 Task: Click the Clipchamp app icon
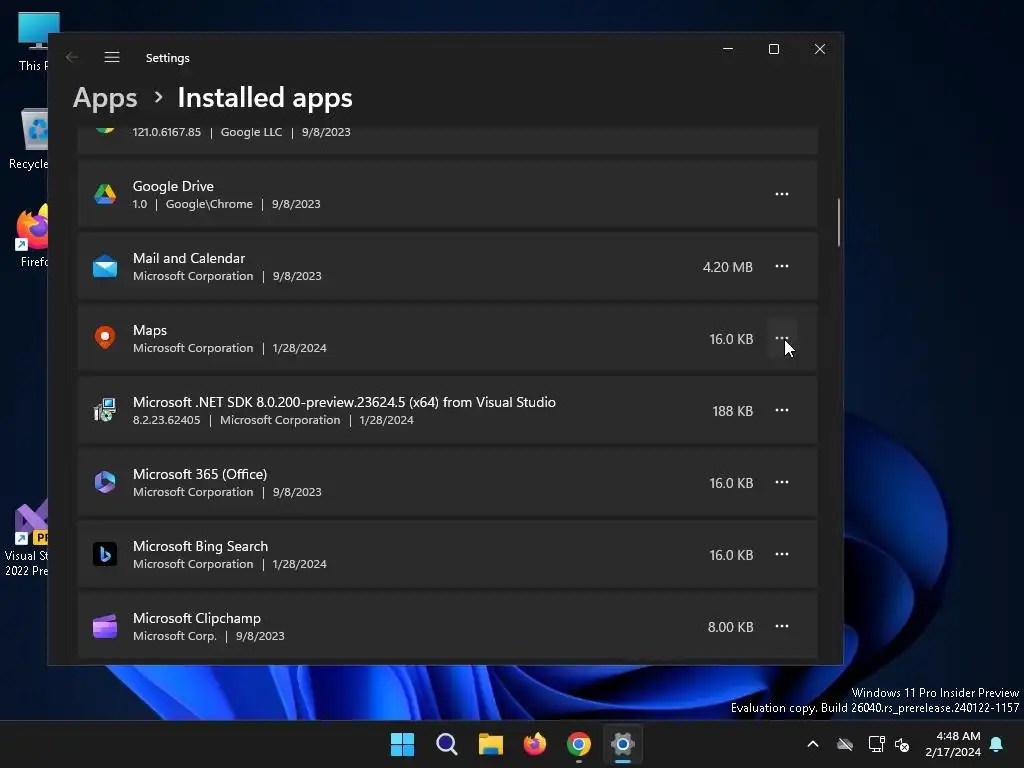104,626
